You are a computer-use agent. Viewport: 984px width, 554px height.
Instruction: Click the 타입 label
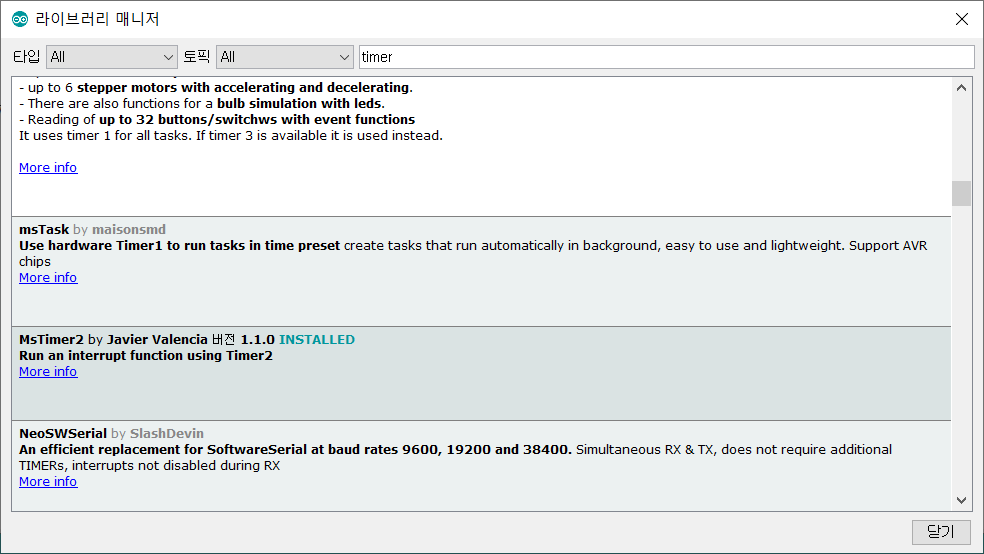[x=26, y=57]
